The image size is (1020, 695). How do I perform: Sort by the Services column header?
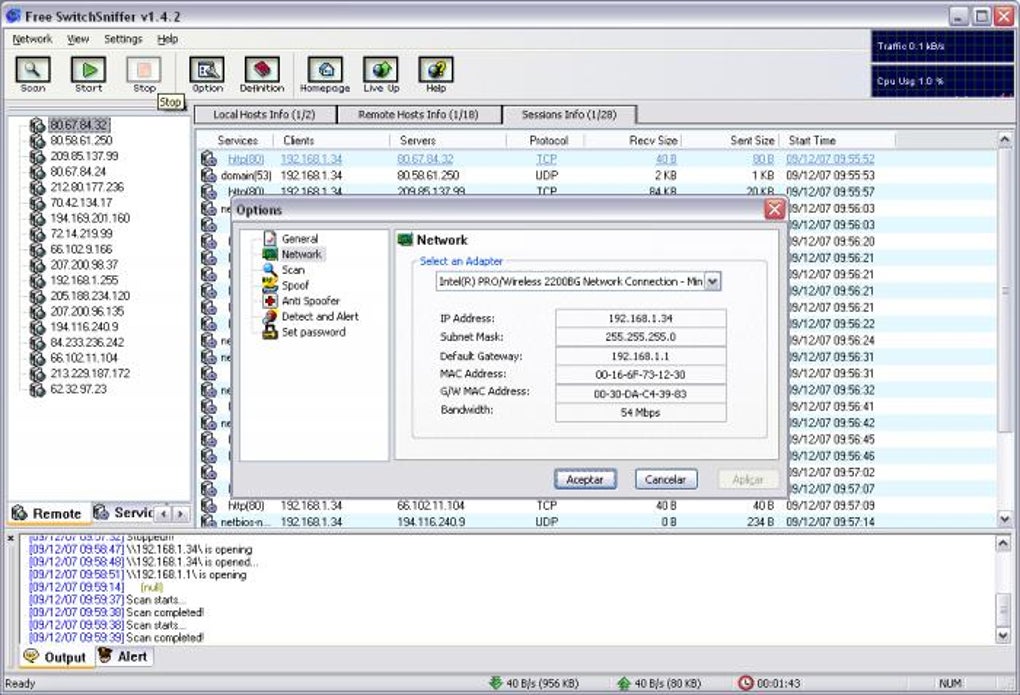tap(237, 141)
